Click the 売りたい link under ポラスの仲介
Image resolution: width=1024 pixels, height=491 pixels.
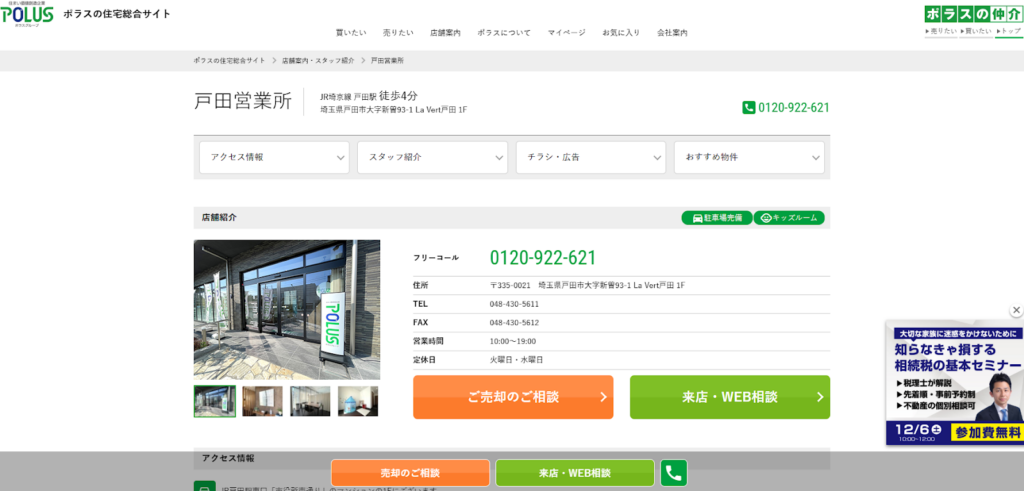pyautogui.click(x=940, y=31)
